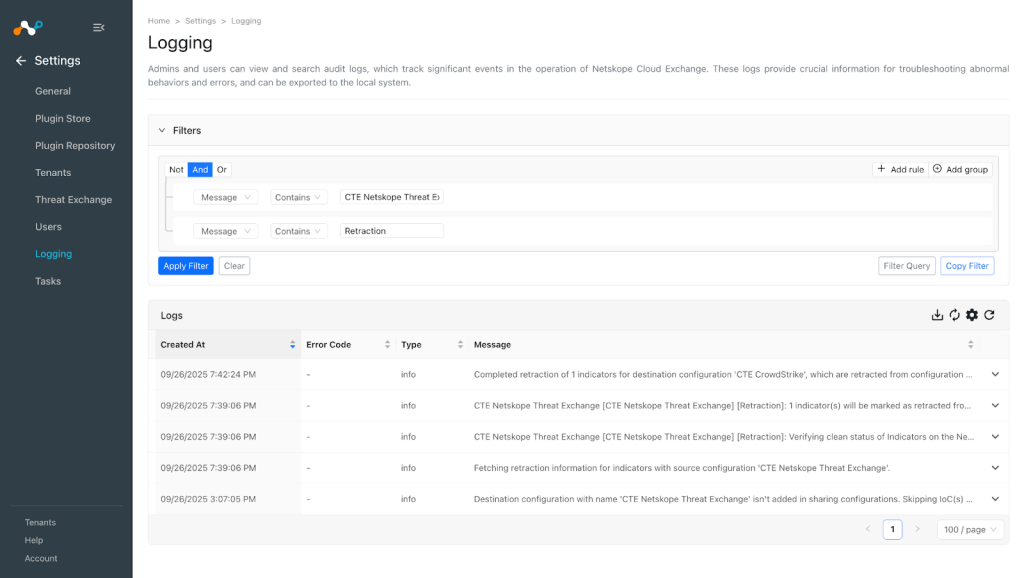Click the Apply Filter button
1024x578 pixels.
185,266
